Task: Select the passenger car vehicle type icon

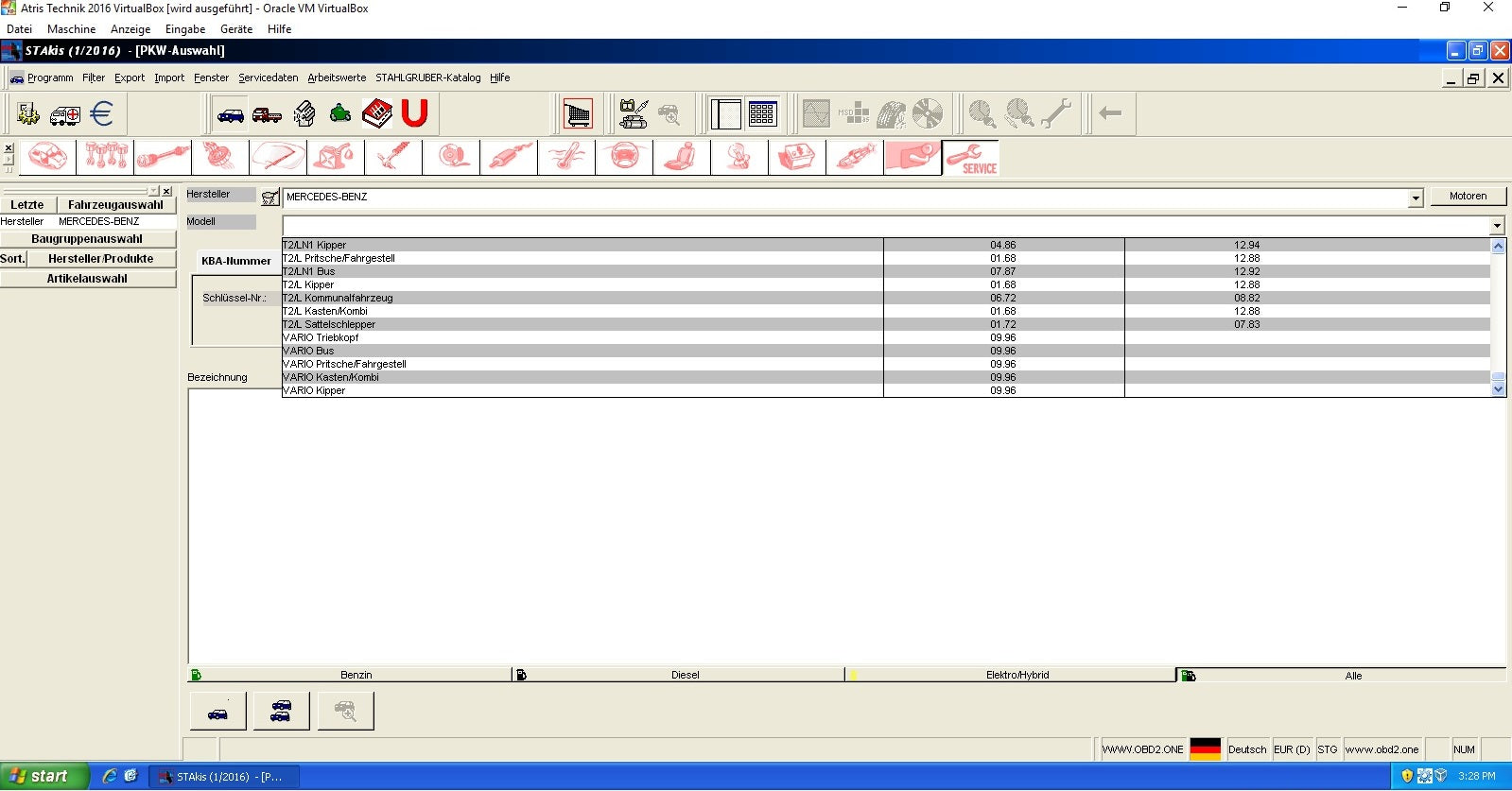Action: pyautogui.click(x=230, y=114)
